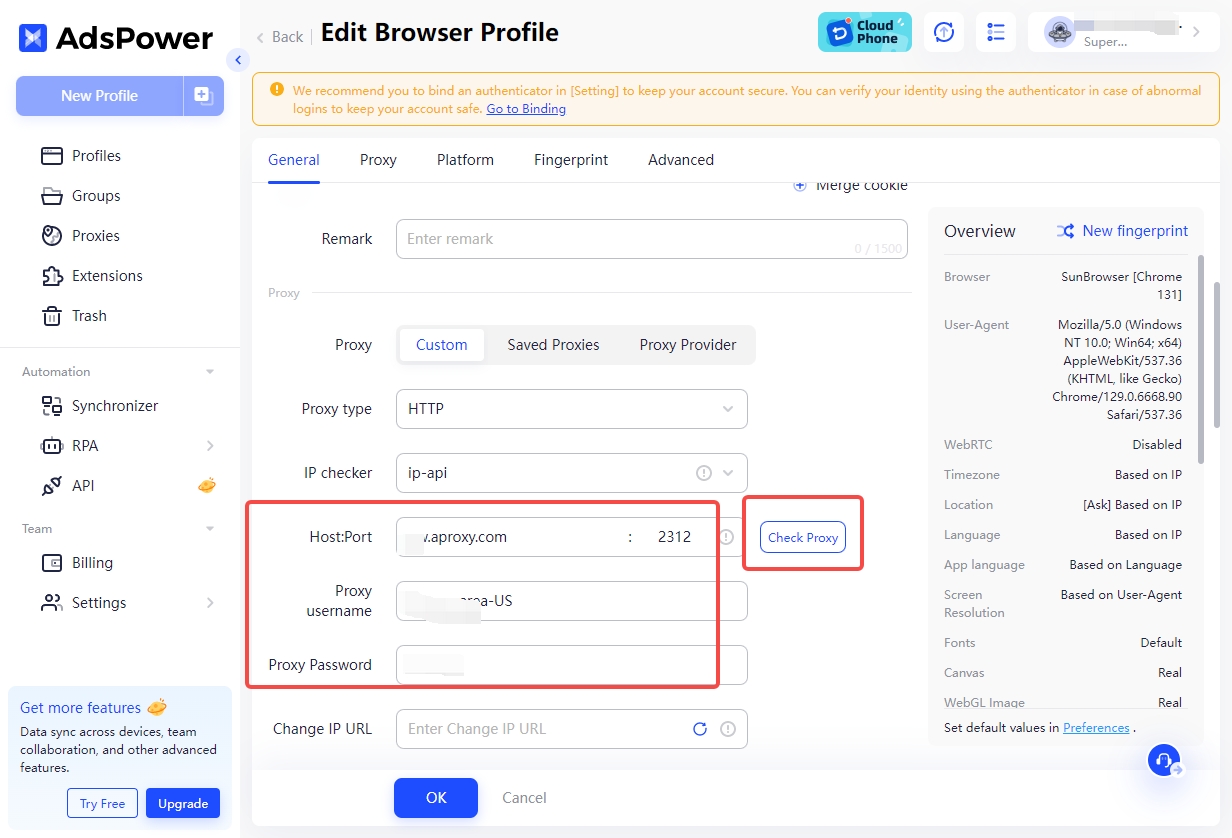The image size is (1232, 838).
Task: Click the Check Proxy button
Action: pyautogui.click(x=803, y=537)
